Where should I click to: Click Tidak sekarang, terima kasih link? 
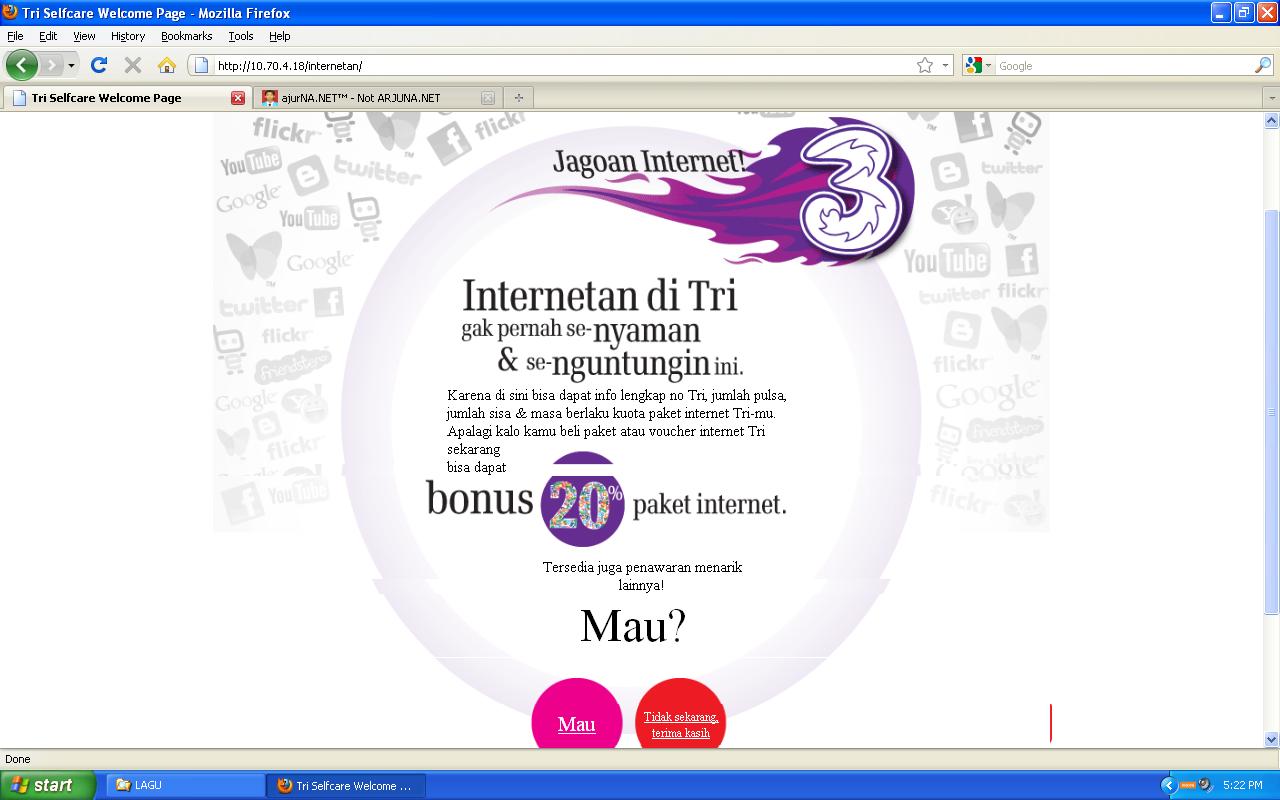pyautogui.click(x=681, y=725)
